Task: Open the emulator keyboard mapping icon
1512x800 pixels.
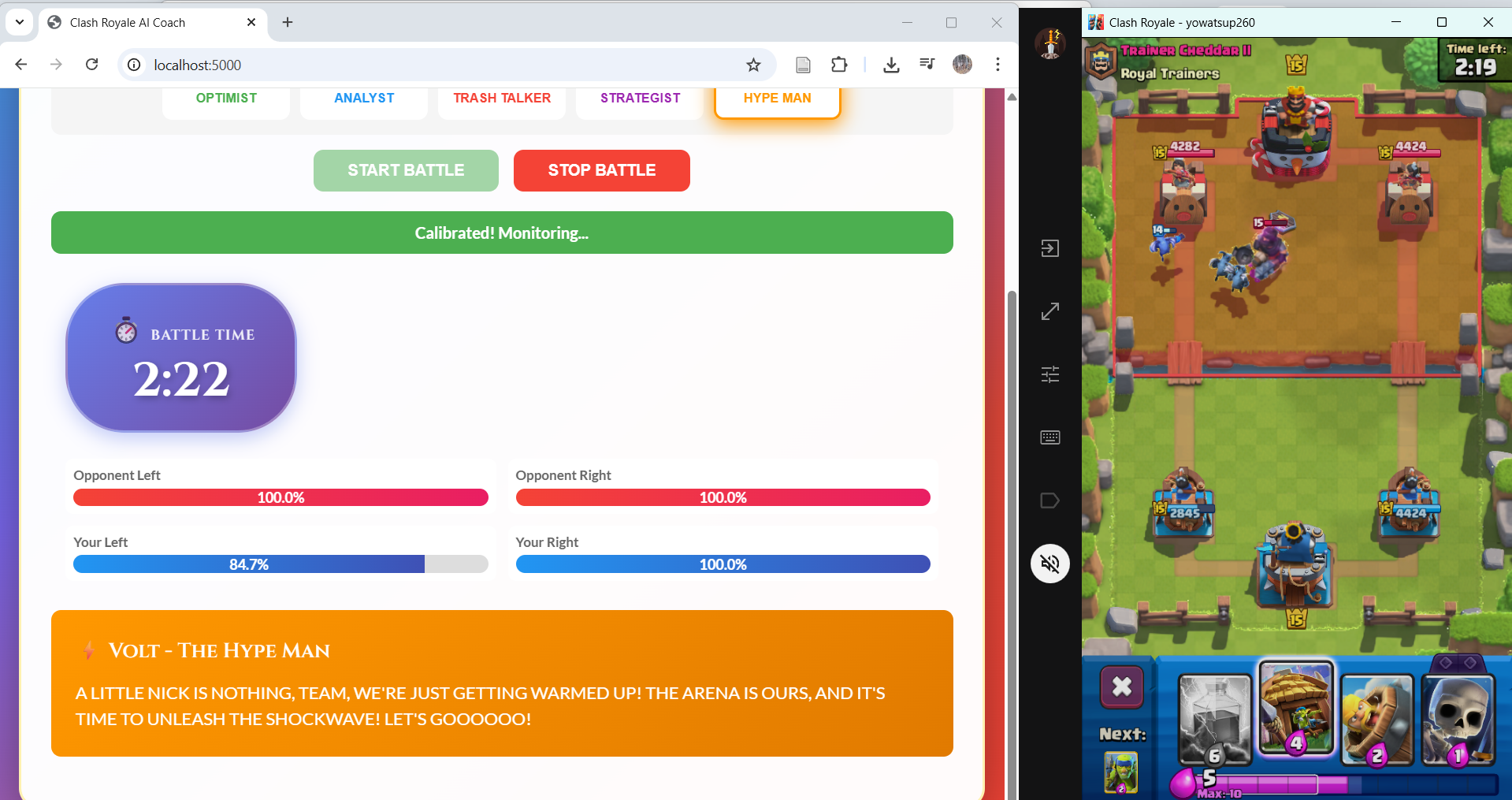Action: (1050, 437)
